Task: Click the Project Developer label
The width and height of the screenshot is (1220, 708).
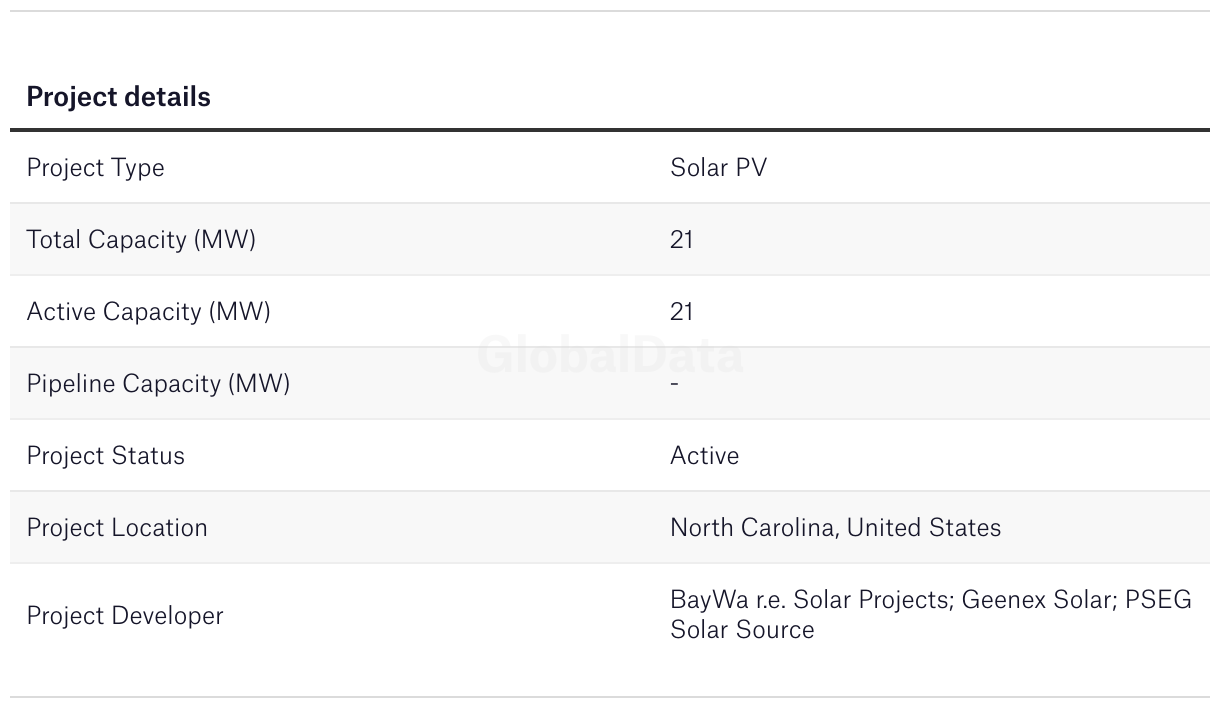Action: pyautogui.click(x=125, y=616)
